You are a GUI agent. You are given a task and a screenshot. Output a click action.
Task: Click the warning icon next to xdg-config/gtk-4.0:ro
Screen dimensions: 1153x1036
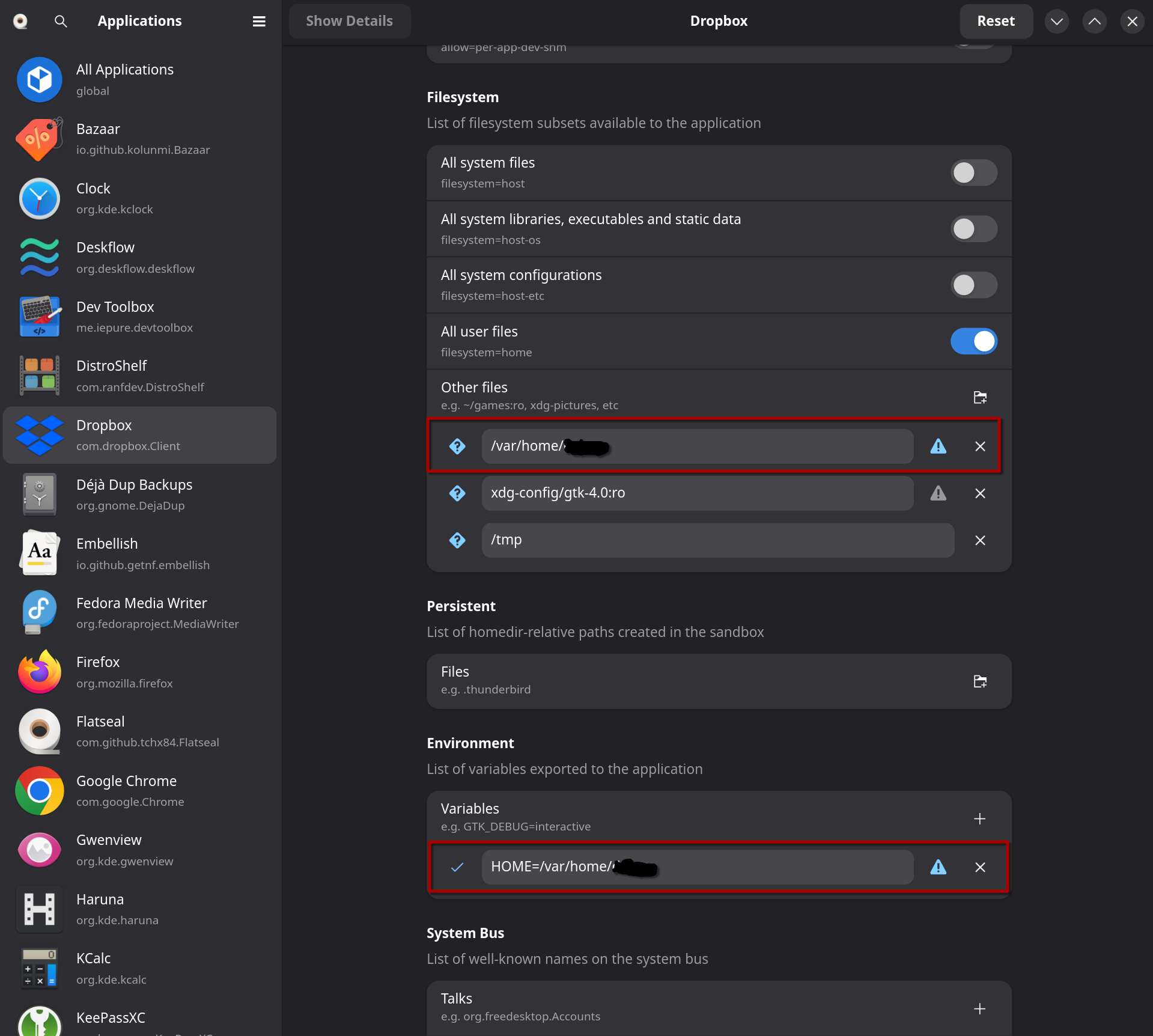[x=938, y=493]
